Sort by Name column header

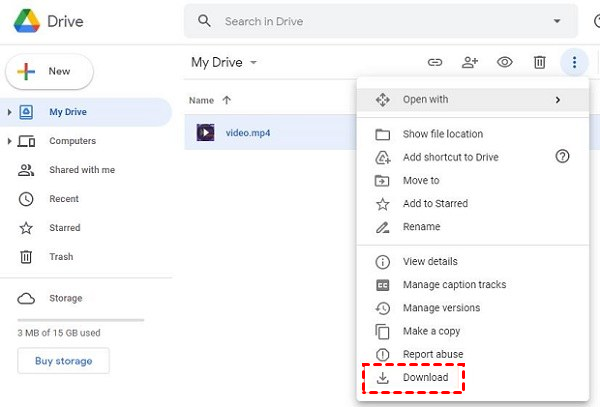[x=202, y=100]
